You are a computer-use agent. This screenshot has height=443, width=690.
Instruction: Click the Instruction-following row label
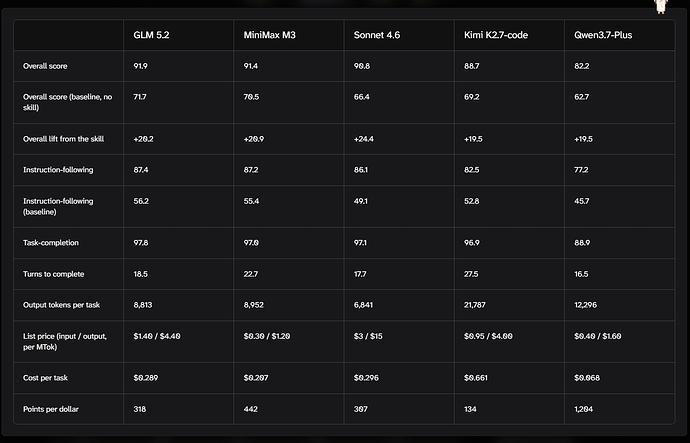click(58, 170)
